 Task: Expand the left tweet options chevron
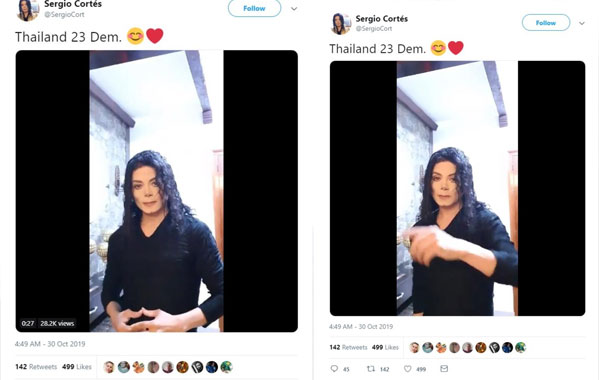click(x=294, y=8)
